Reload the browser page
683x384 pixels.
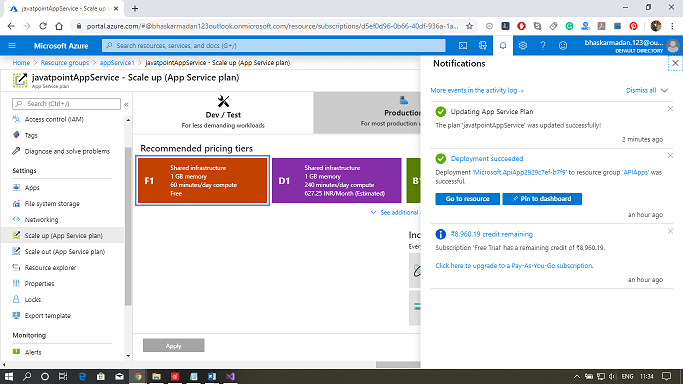point(43,26)
